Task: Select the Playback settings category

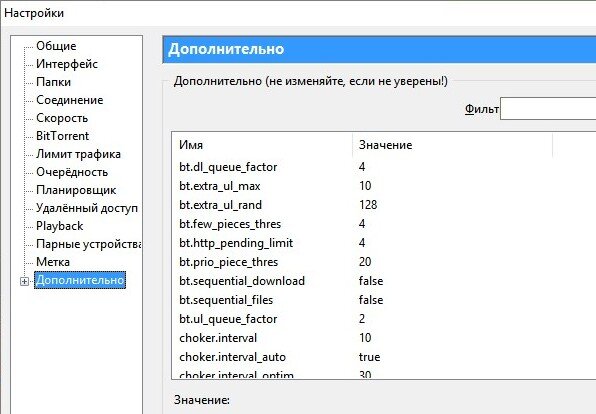Action: coord(60,226)
